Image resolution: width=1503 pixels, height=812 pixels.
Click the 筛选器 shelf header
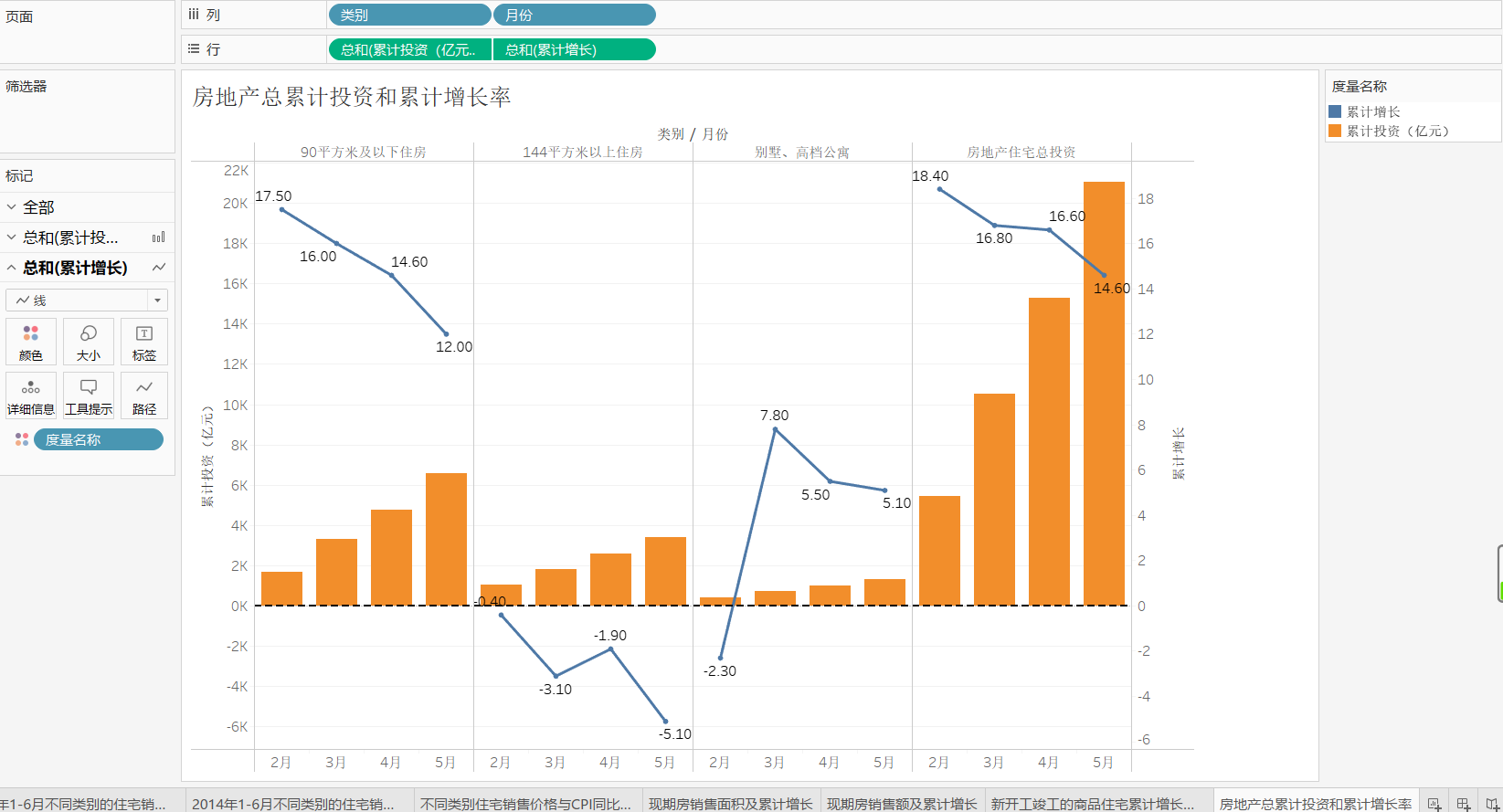tap(26, 87)
